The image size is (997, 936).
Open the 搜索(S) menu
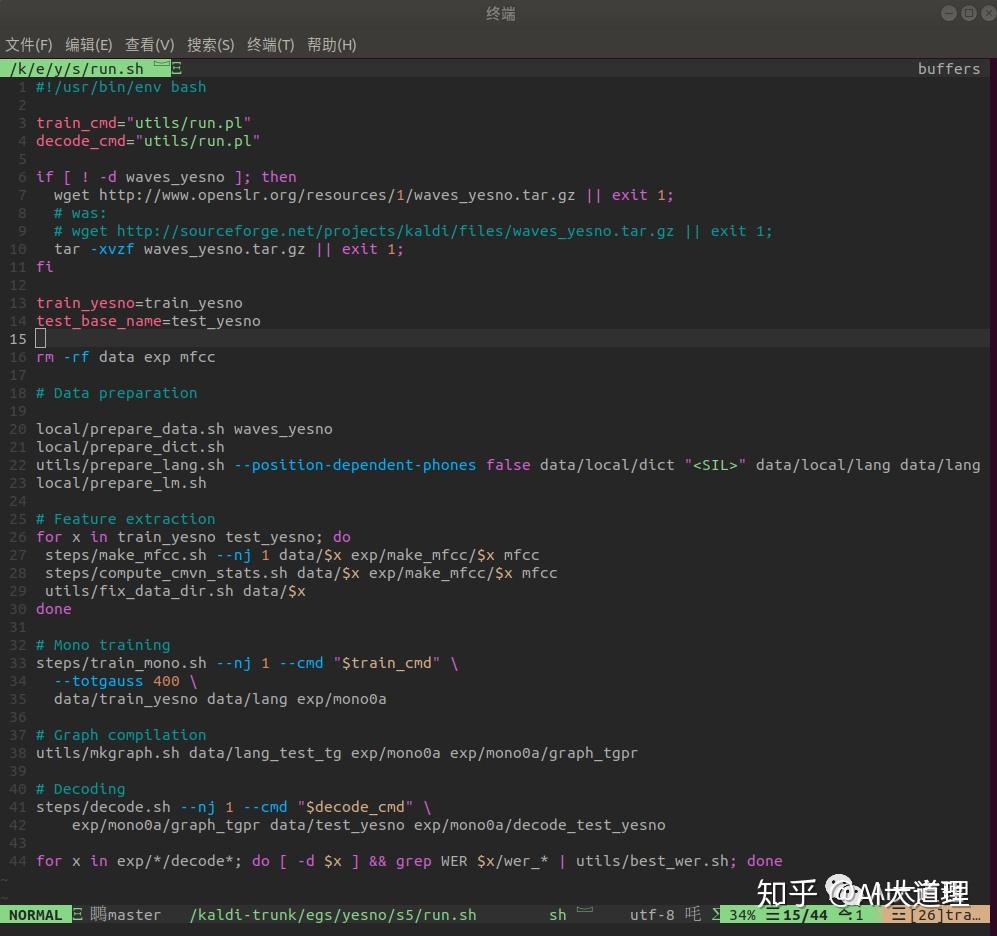pos(210,45)
